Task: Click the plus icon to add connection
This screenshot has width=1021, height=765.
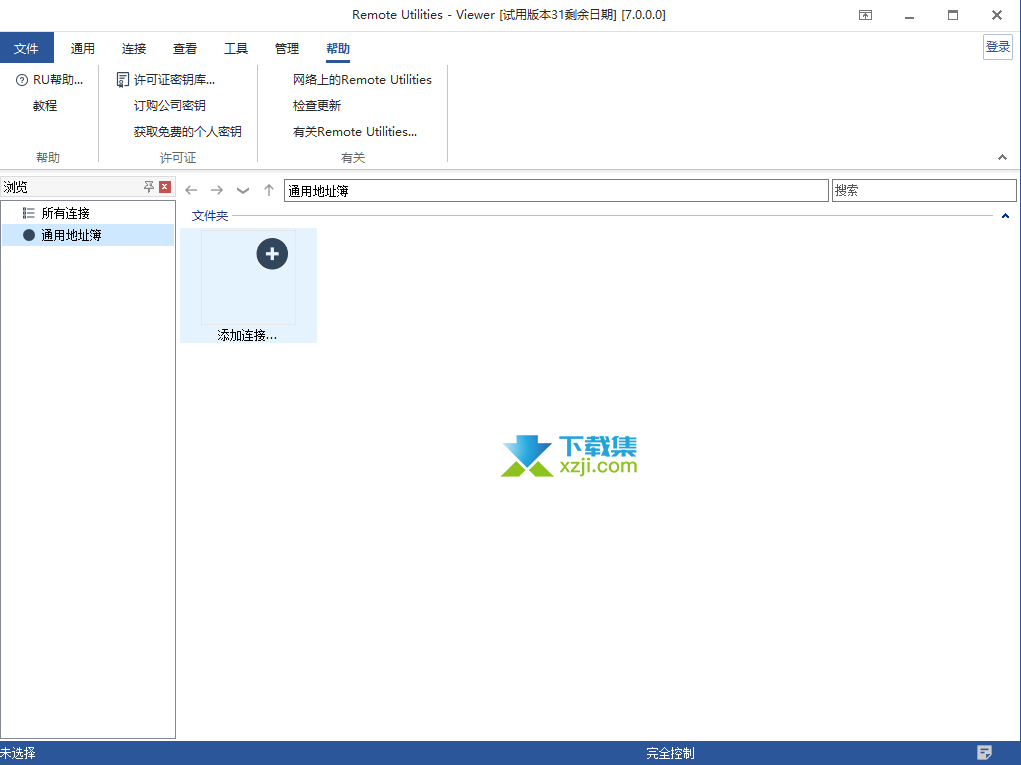Action: 272,254
